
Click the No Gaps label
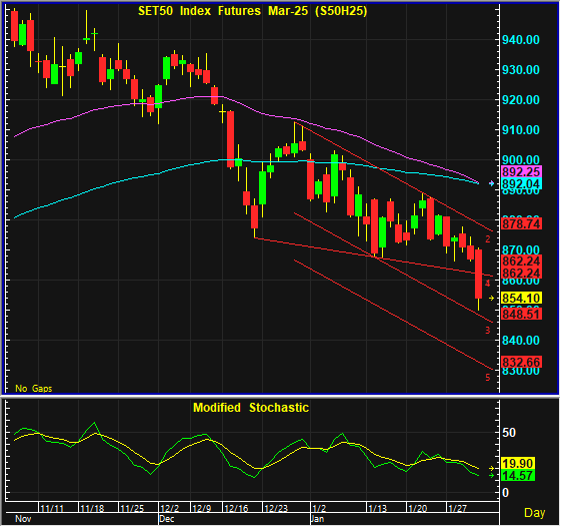point(34,389)
